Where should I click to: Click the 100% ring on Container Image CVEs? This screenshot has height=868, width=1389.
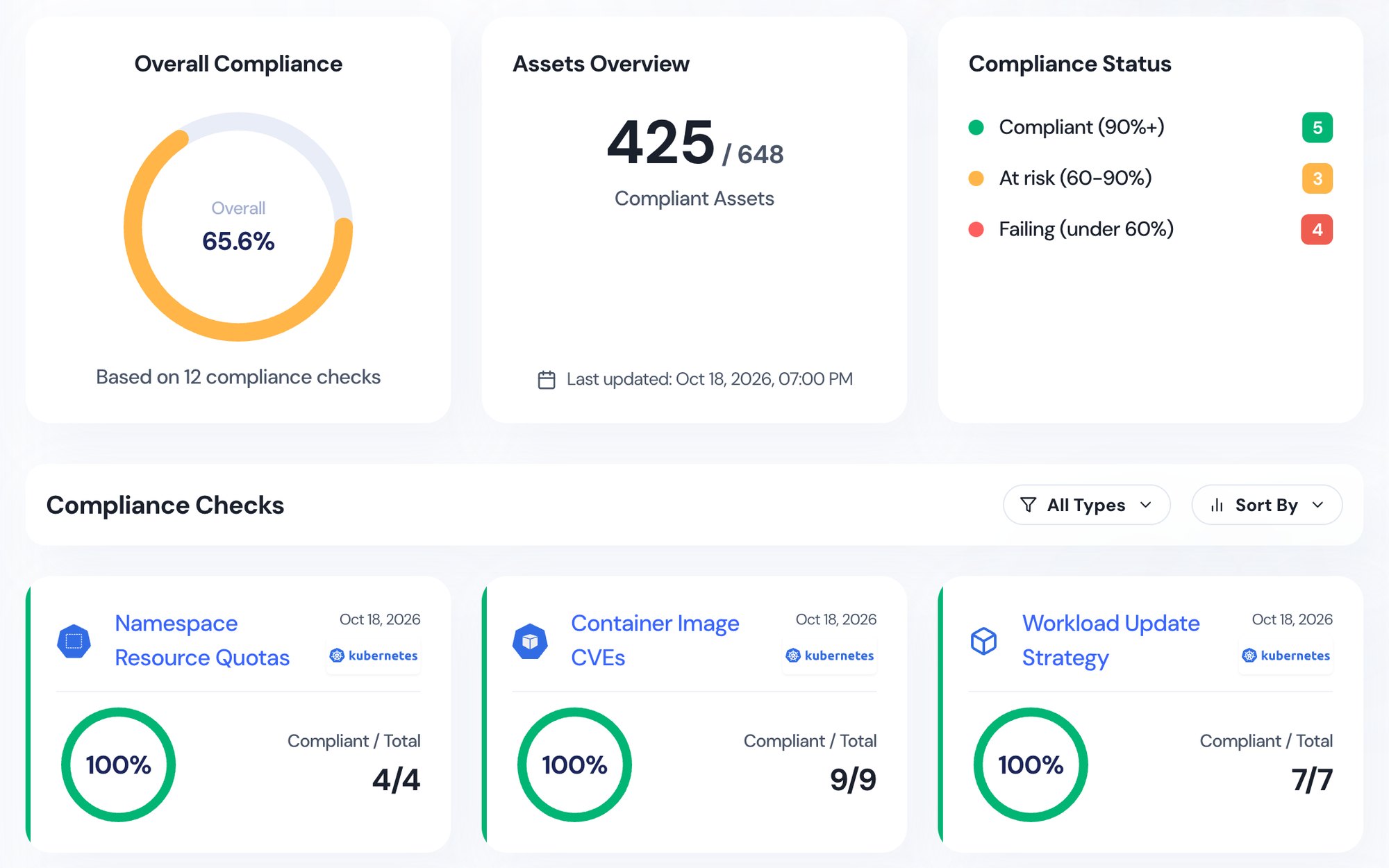pos(574,765)
